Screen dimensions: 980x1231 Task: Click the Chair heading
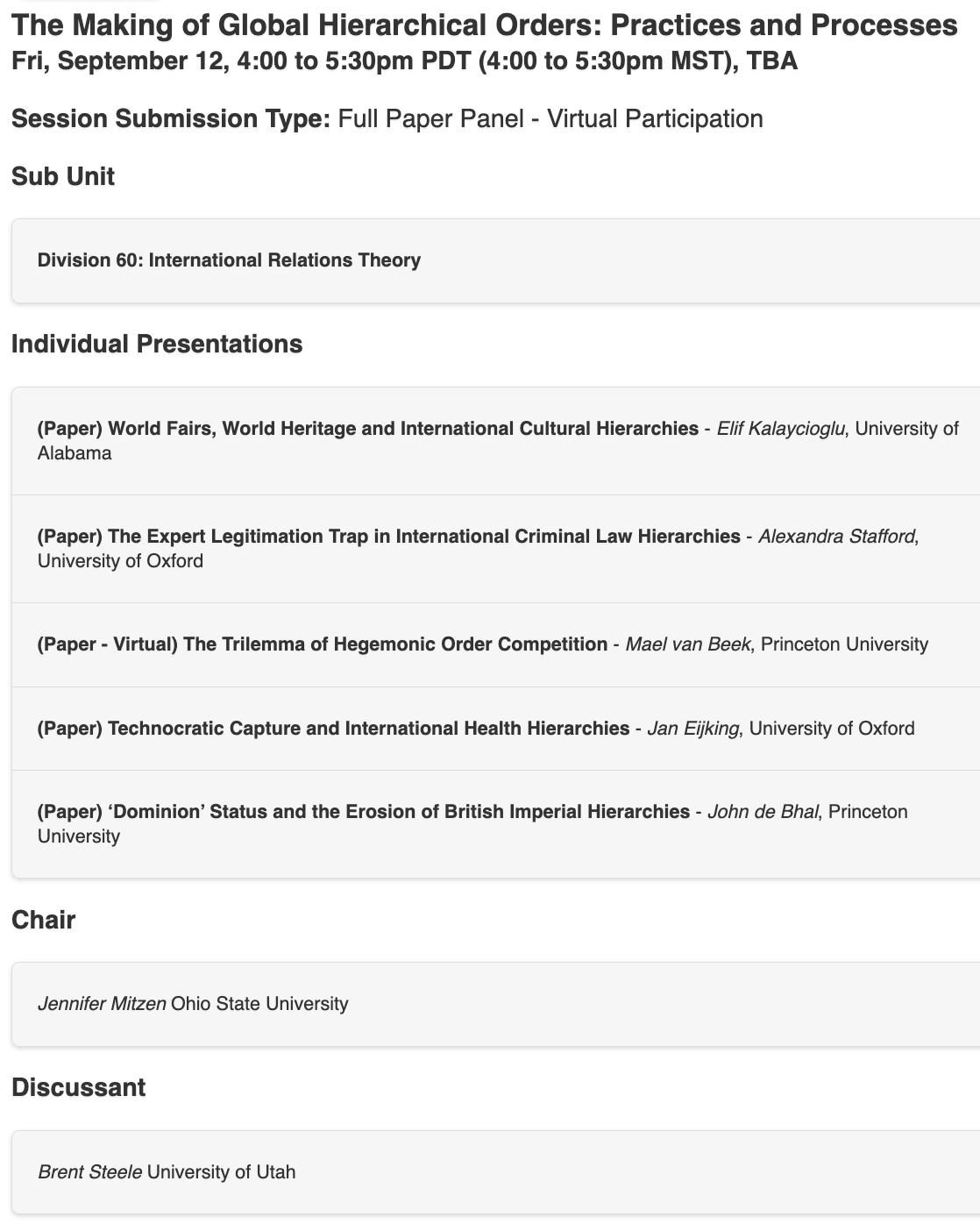[44, 920]
